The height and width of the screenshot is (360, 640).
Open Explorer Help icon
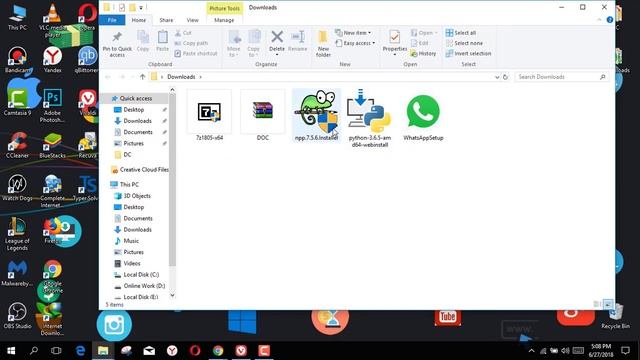[609, 20]
